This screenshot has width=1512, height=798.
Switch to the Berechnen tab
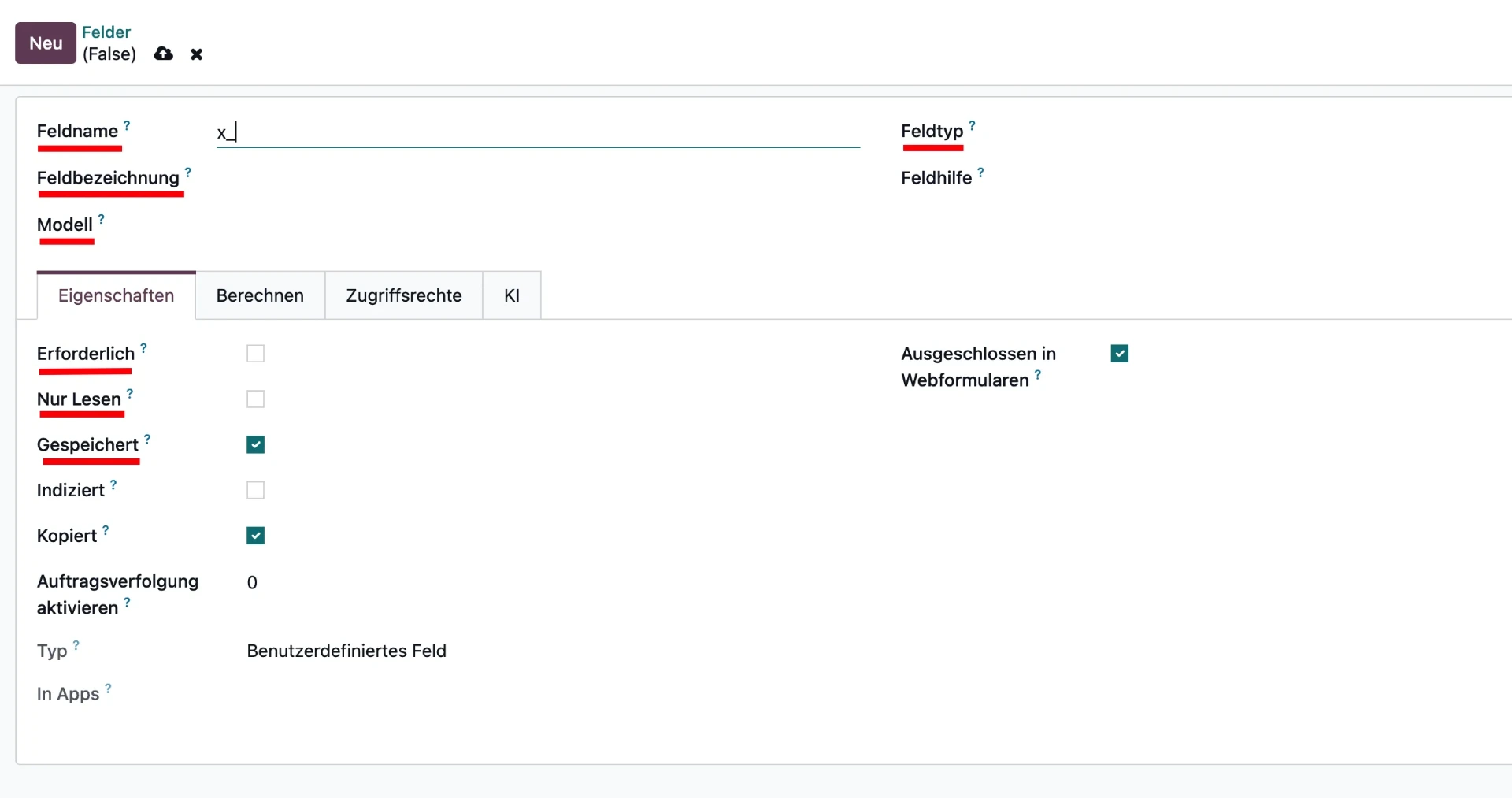coord(259,295)
